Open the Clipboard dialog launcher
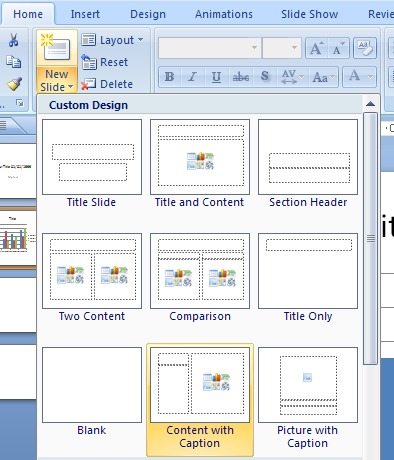 click(x=20, y=103)
